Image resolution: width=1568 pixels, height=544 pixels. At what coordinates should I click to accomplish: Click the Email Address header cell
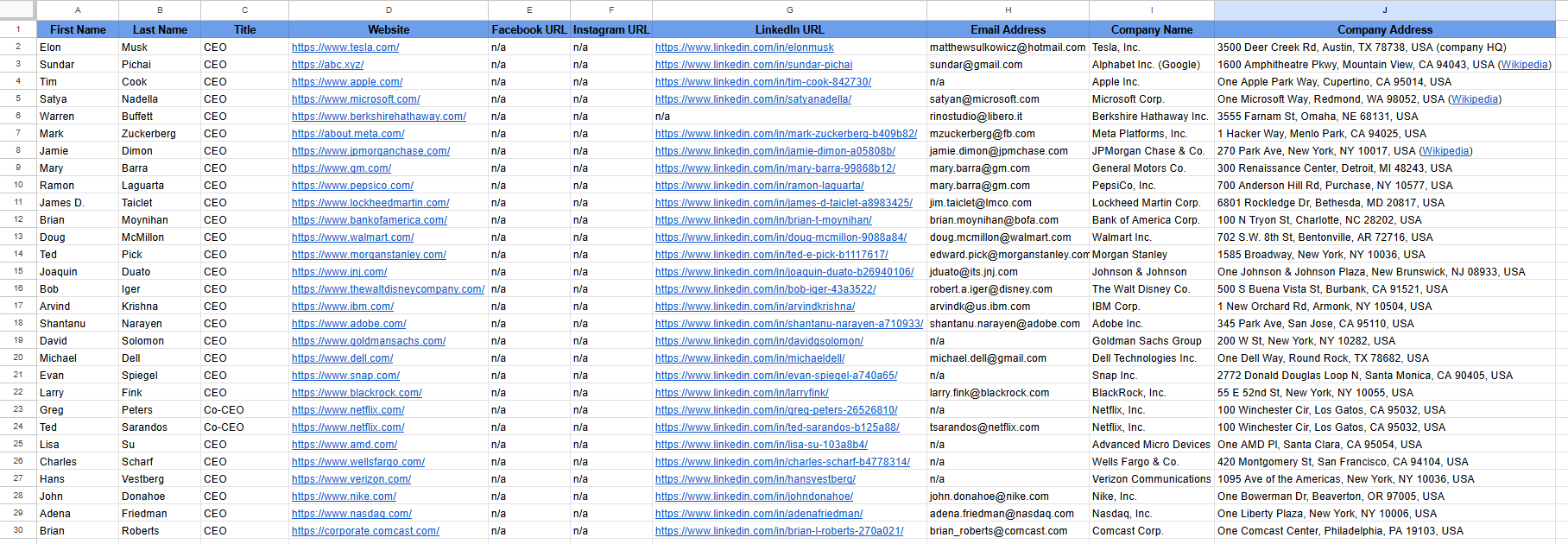[1008, 29]
